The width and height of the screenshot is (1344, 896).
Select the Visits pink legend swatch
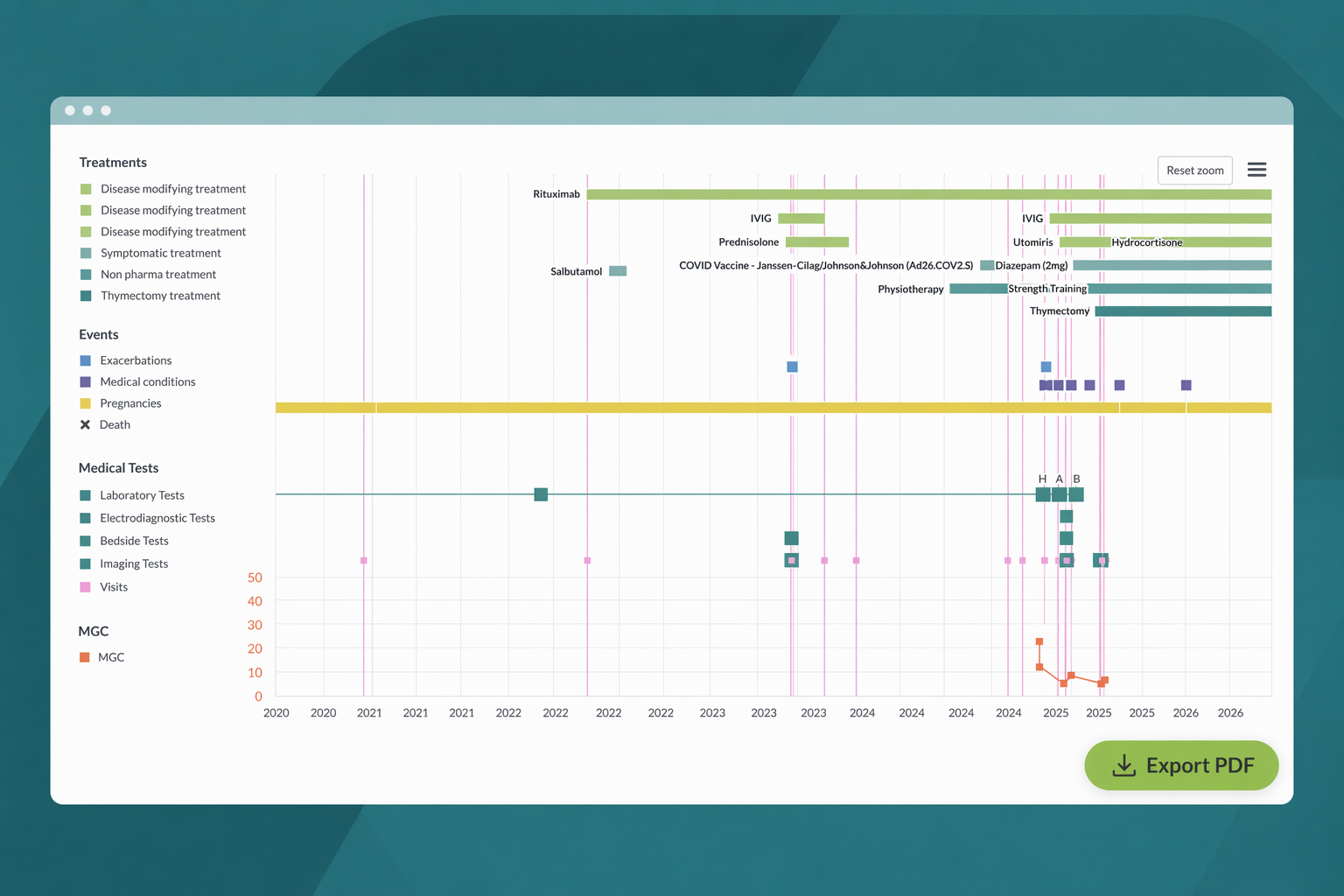[x=85, y=587]
